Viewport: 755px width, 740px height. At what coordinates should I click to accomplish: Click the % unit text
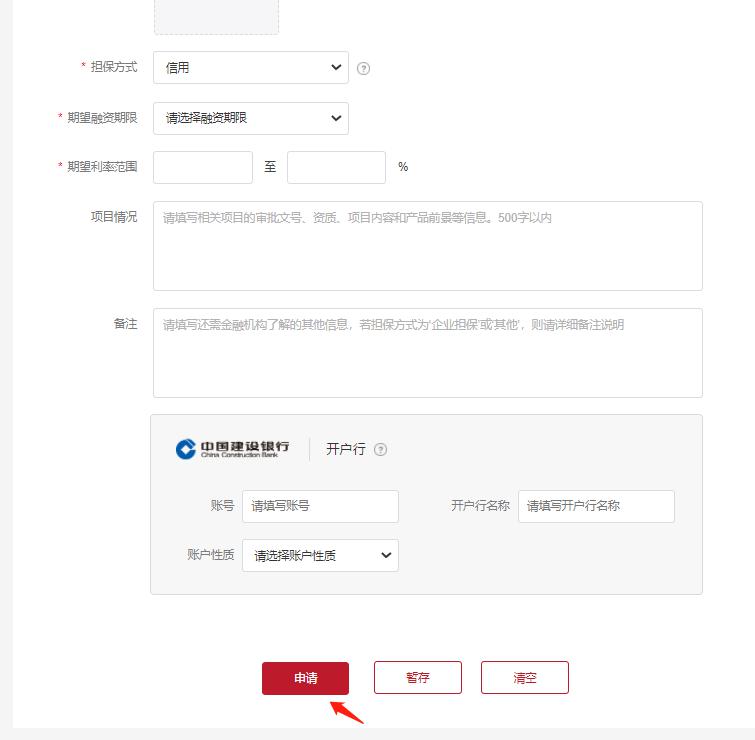(403, 167)
